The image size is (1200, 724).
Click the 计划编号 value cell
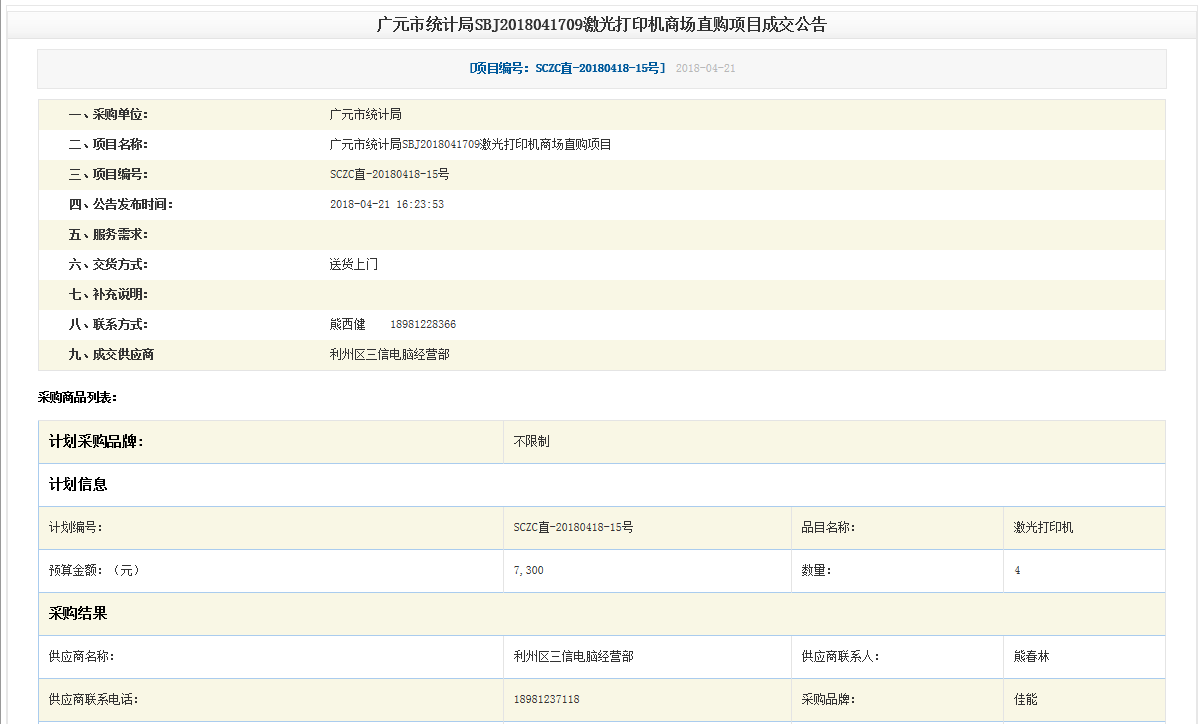pos(573,527)
